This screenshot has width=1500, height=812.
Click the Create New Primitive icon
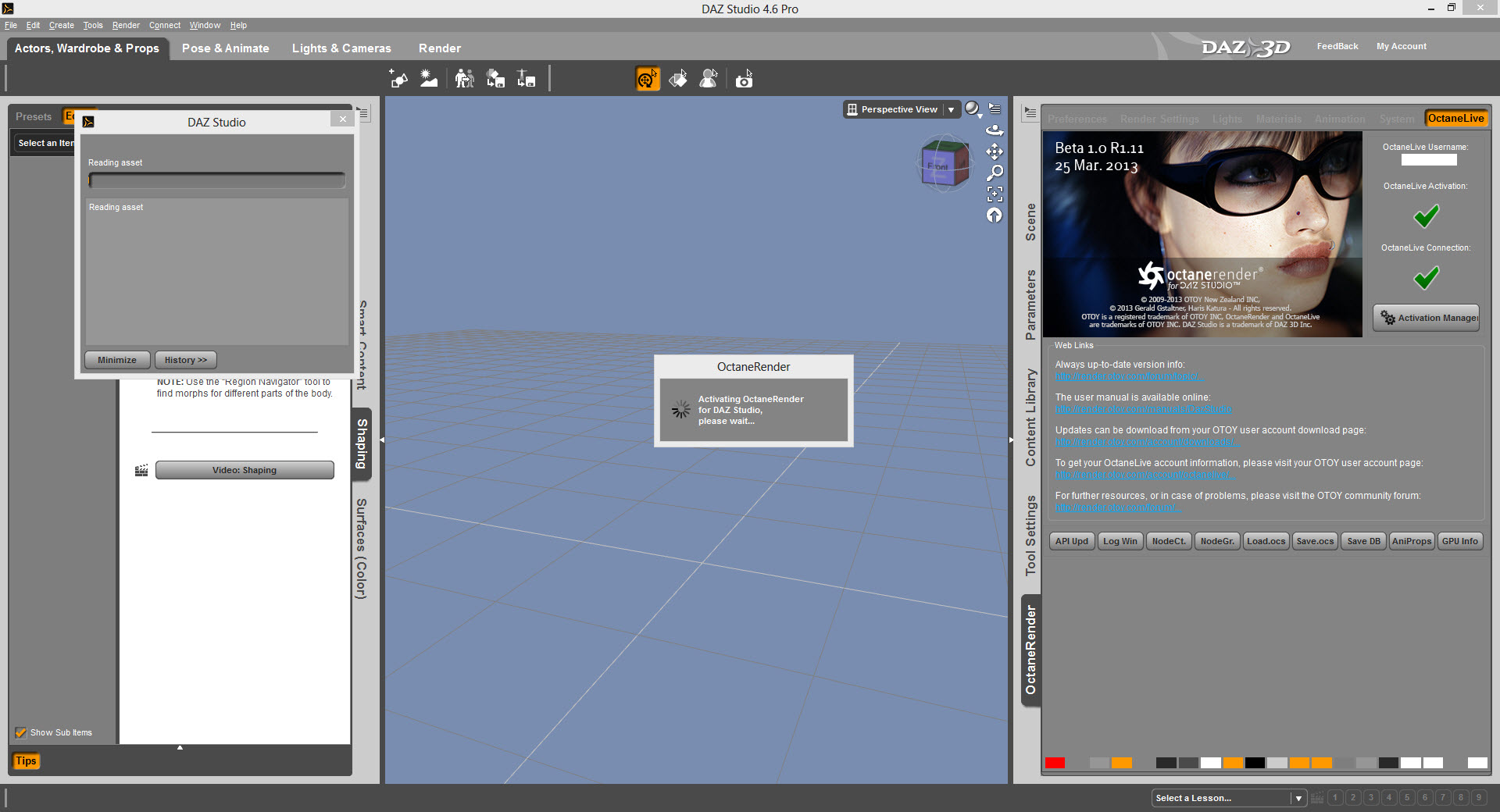(x=398, y=79)
